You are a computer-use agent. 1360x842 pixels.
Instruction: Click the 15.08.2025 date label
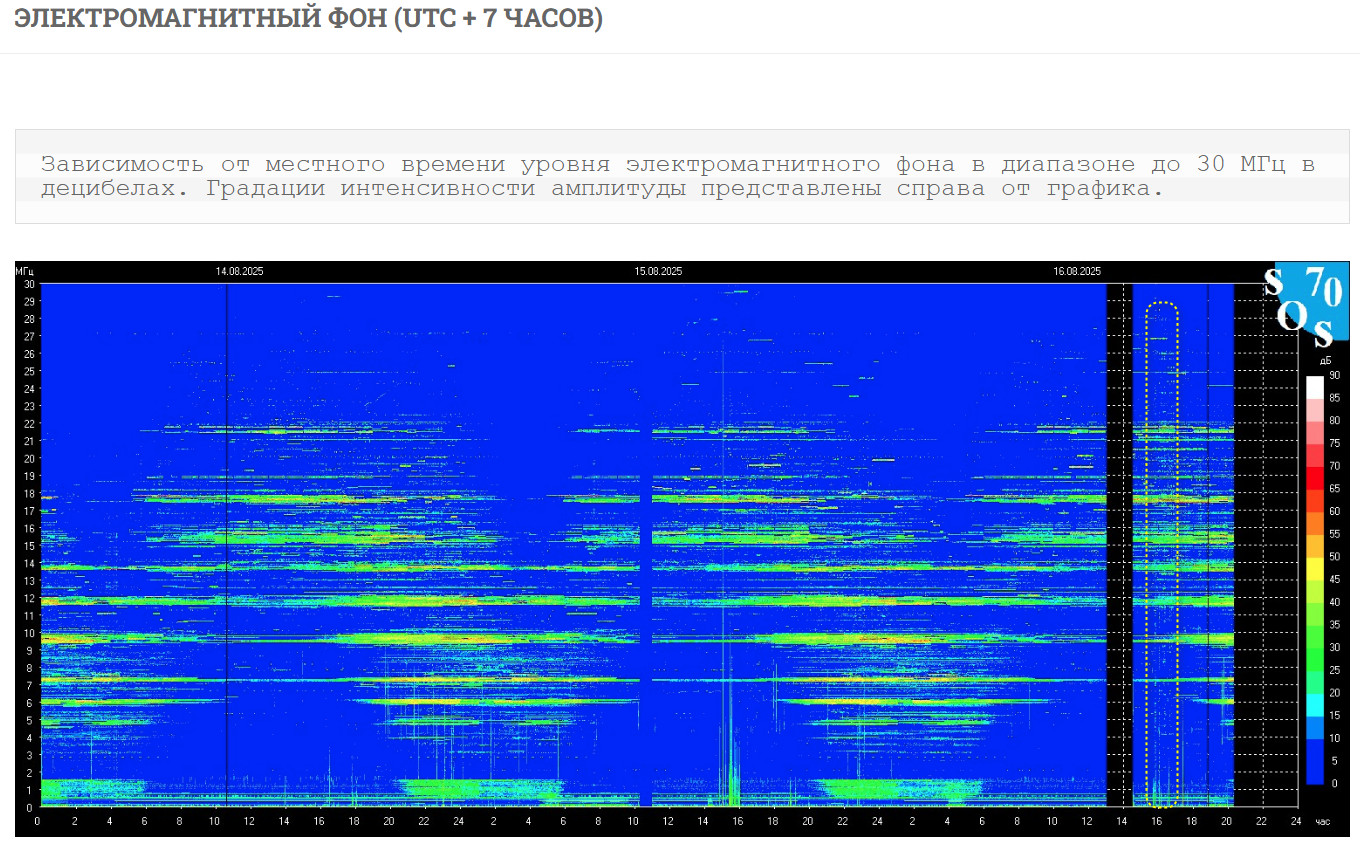click(659, 271)
